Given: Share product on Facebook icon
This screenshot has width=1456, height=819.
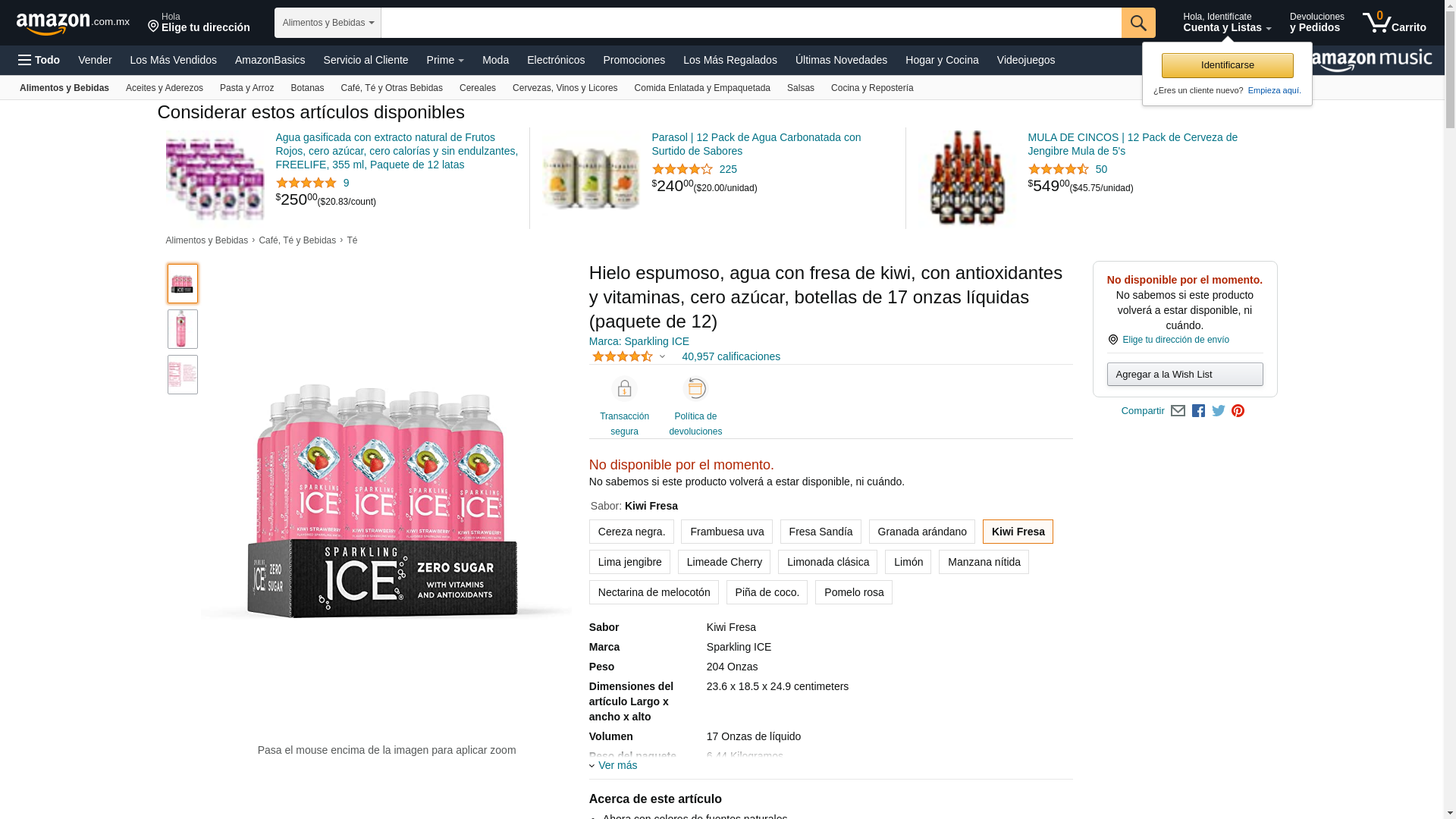Looking at the screenshot, I should 1198,411.
